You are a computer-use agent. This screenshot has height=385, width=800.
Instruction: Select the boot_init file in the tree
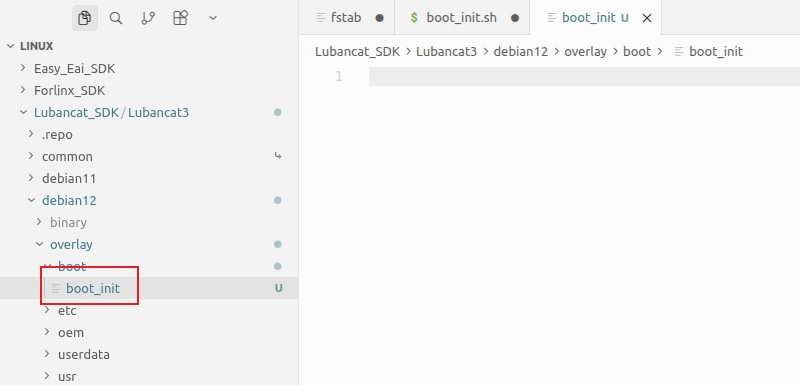tap(149, 288)
